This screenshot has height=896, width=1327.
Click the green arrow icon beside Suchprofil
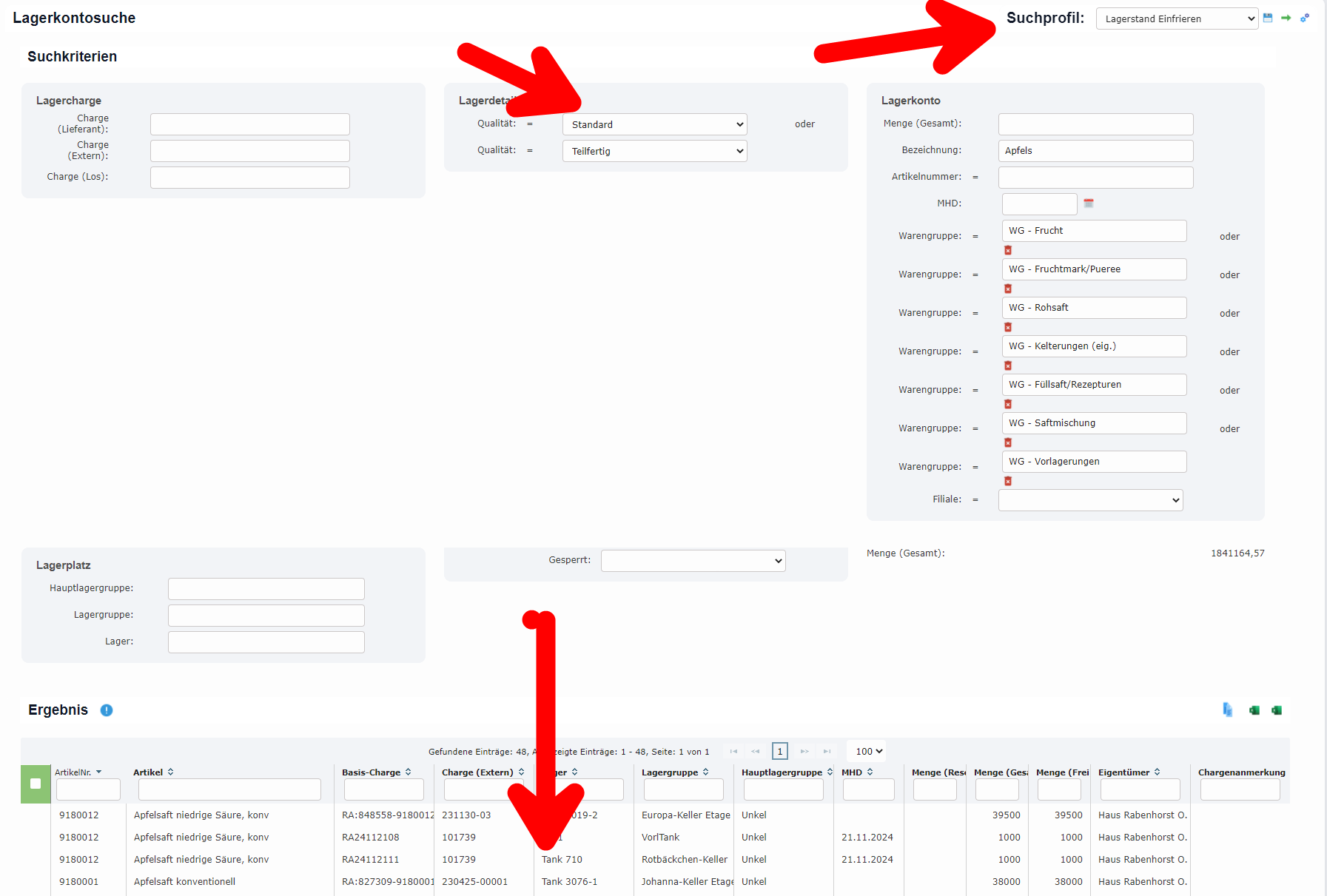coord(1286,18)
